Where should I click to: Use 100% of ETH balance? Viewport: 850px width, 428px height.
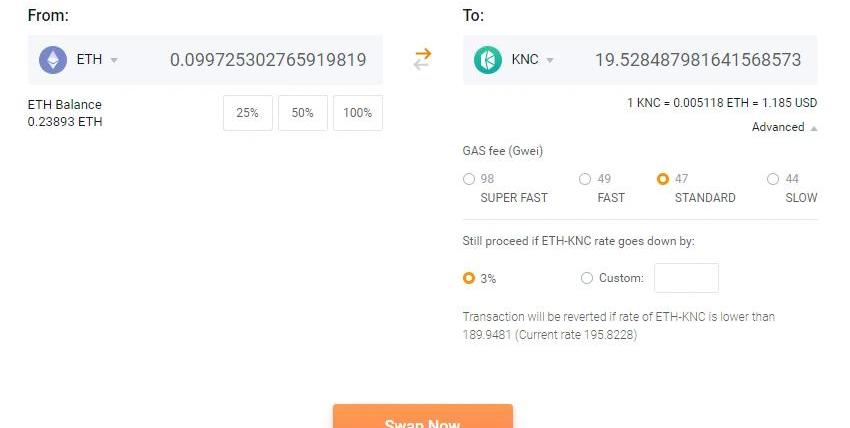point(357,113)
